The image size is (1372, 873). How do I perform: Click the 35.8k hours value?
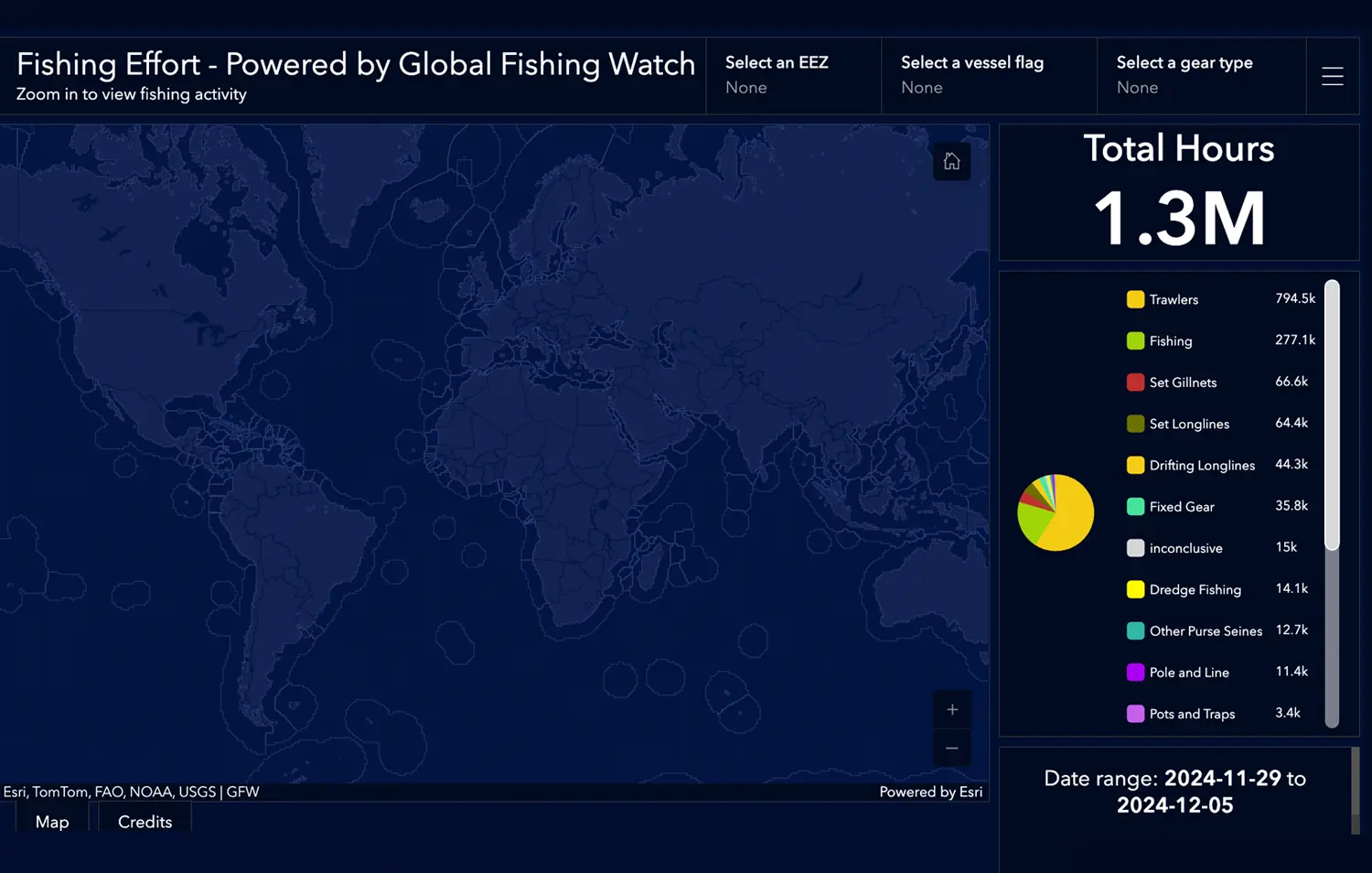(1292, 505)
